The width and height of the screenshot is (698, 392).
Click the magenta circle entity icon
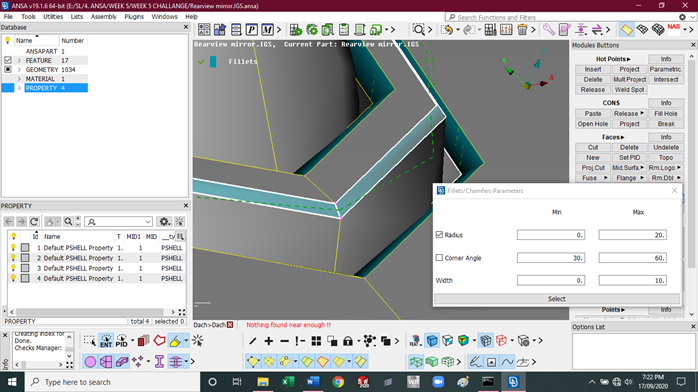click(x=90, y=362)
